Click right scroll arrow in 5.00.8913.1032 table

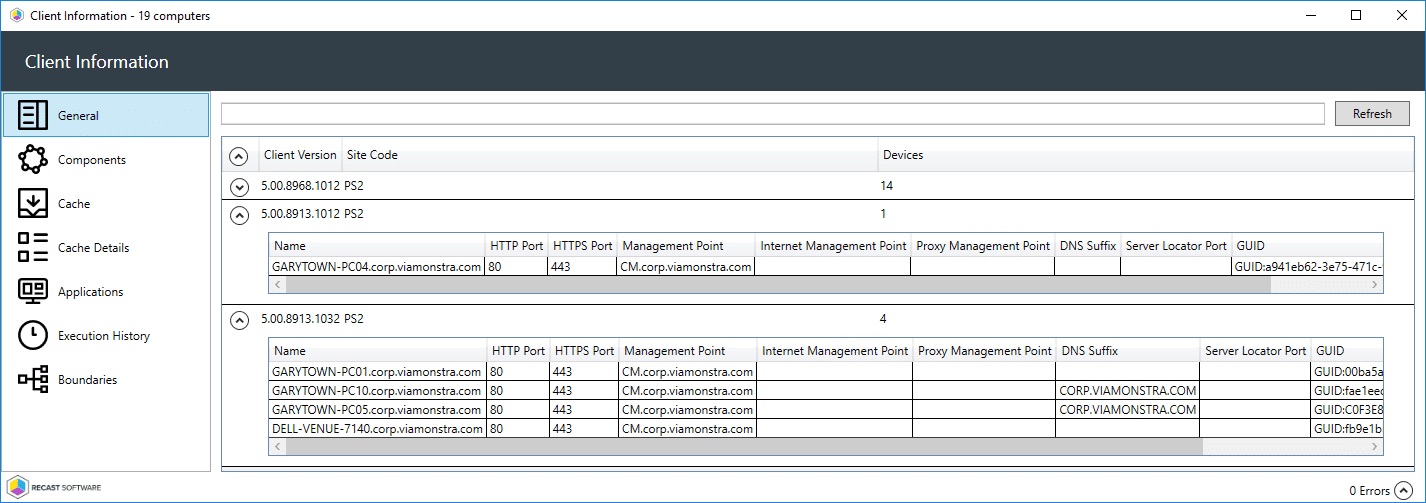coord(1376,446)
